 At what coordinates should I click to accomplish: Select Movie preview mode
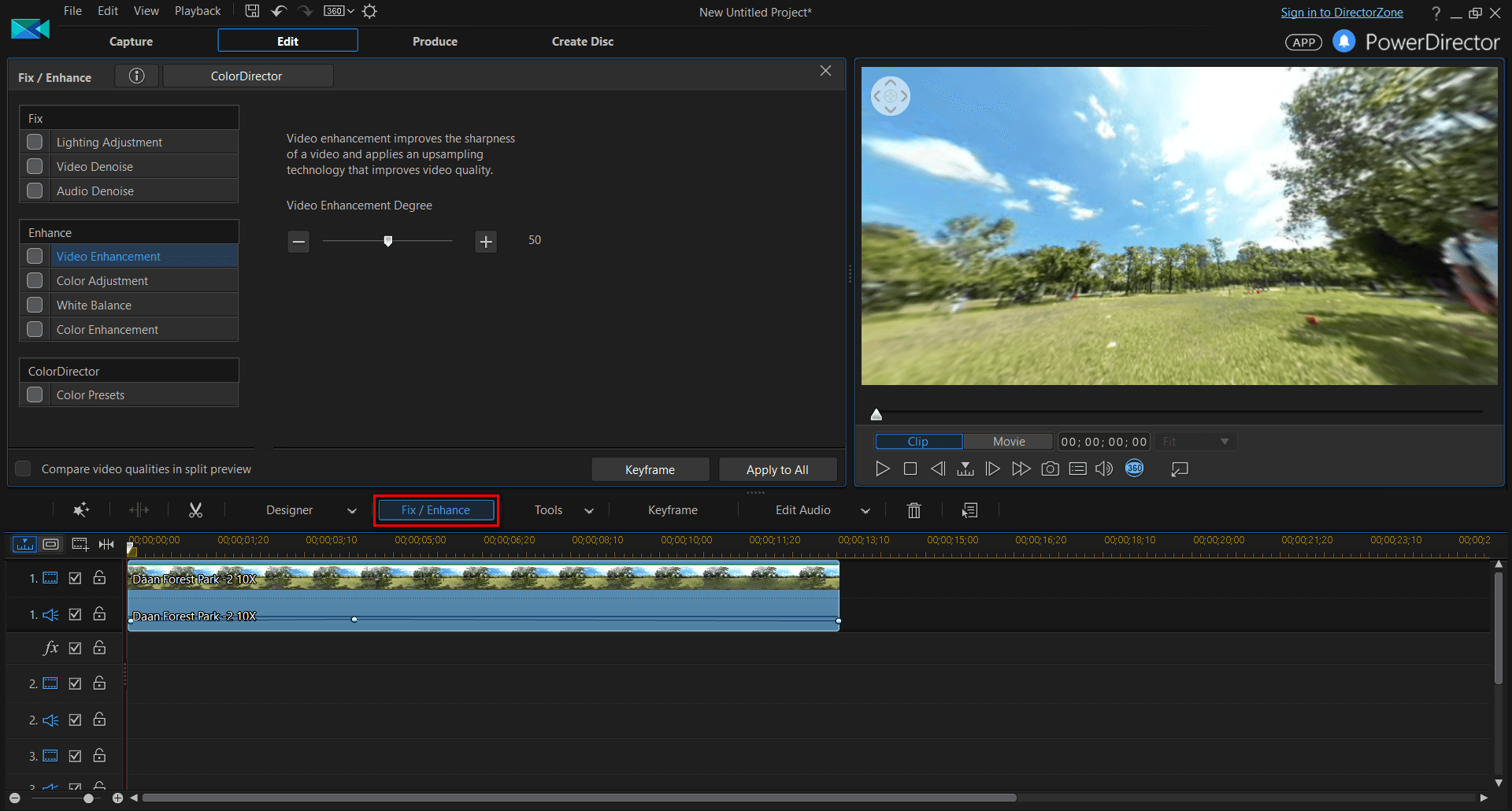coord(1009,442)
